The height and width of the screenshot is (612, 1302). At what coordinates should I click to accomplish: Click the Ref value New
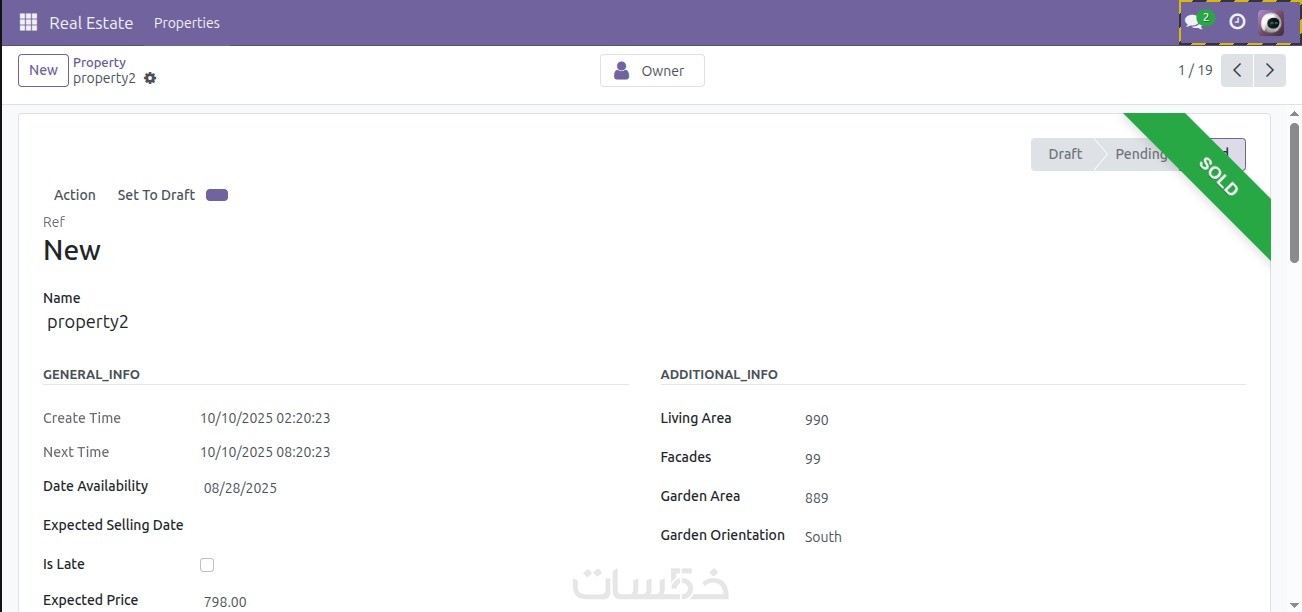click(72, 250)
